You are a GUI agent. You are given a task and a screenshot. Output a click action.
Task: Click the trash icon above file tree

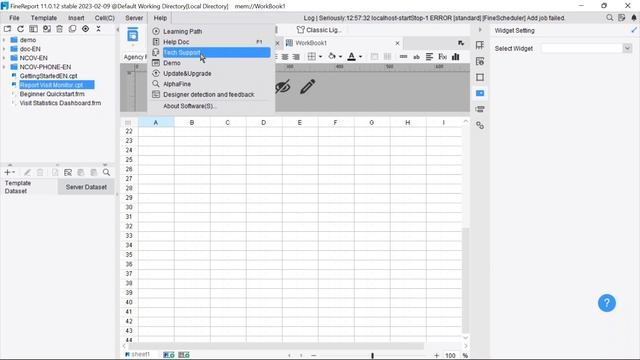pyautogui.click(x=60, y=29)
